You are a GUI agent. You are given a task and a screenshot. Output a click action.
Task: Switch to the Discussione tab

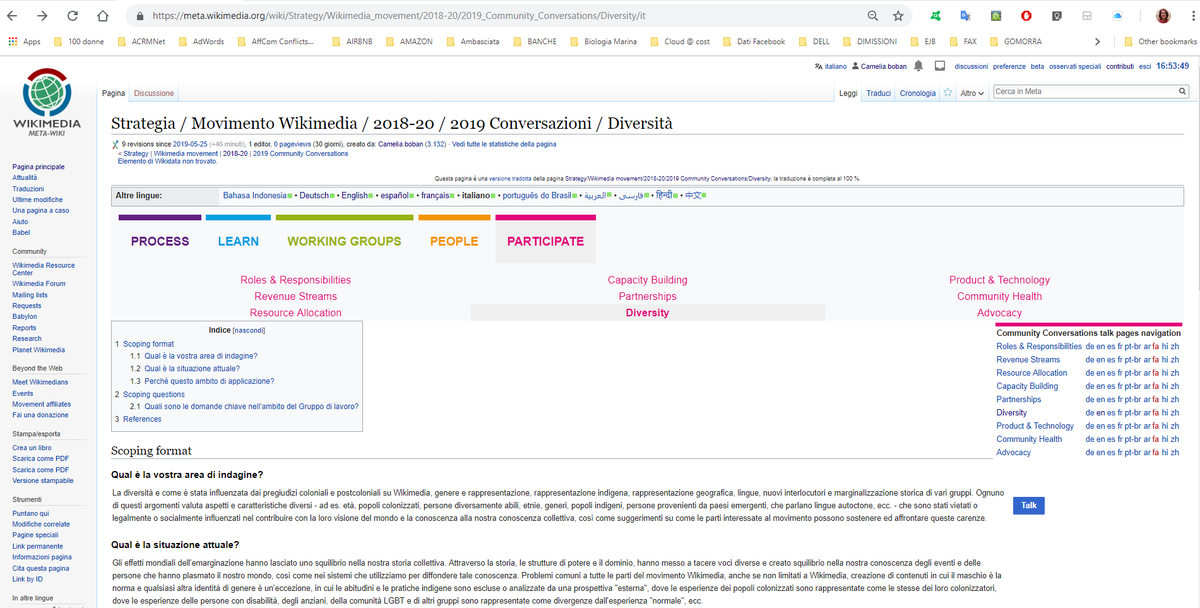coord(154,93)
